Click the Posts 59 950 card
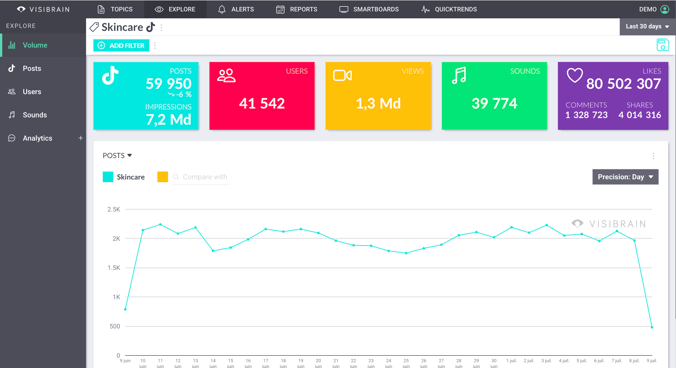 click(x=146, y=96)
